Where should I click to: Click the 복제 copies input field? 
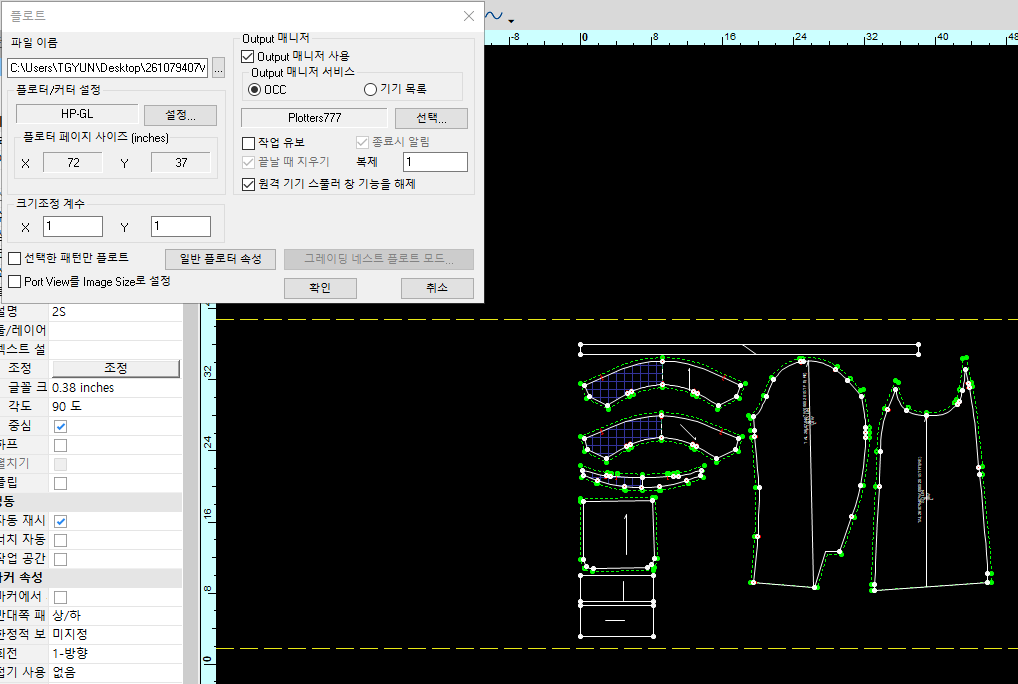pos(435,162)
